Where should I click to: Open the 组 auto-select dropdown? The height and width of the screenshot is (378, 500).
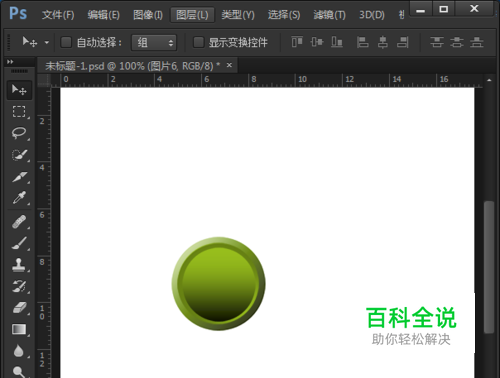pos(154,43)
